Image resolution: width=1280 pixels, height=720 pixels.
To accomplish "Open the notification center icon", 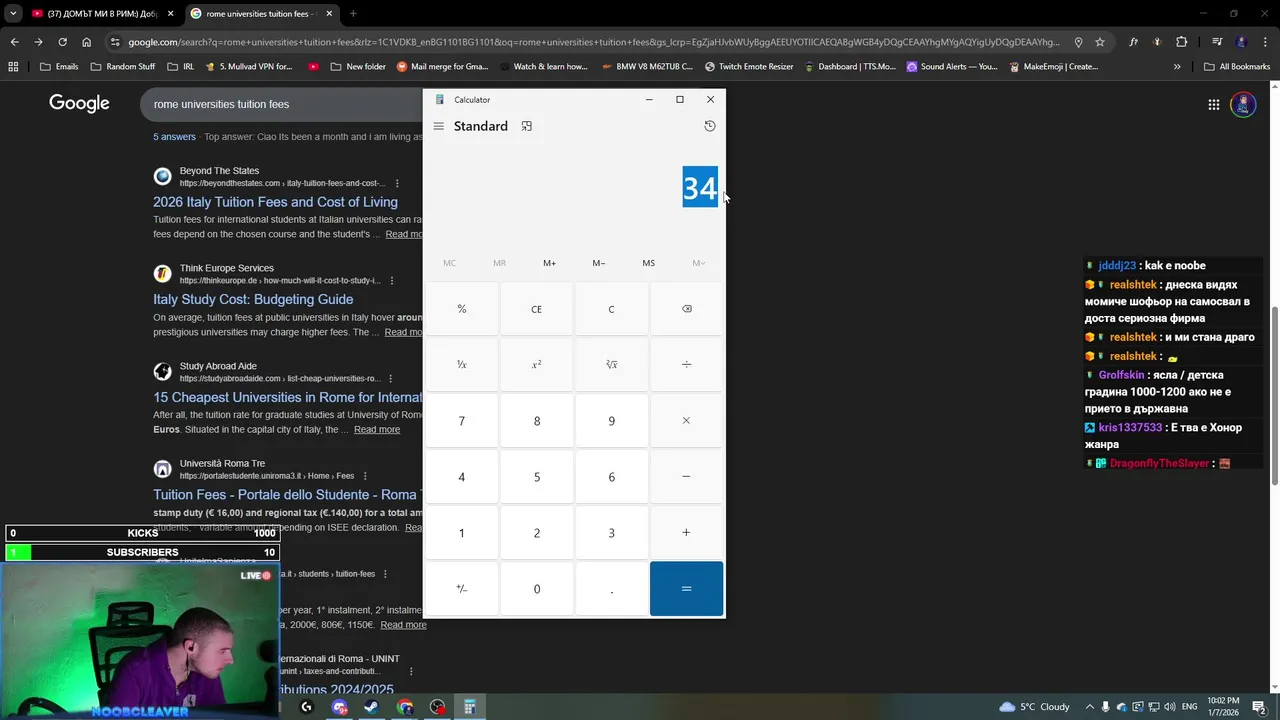I will (1259, 707).
